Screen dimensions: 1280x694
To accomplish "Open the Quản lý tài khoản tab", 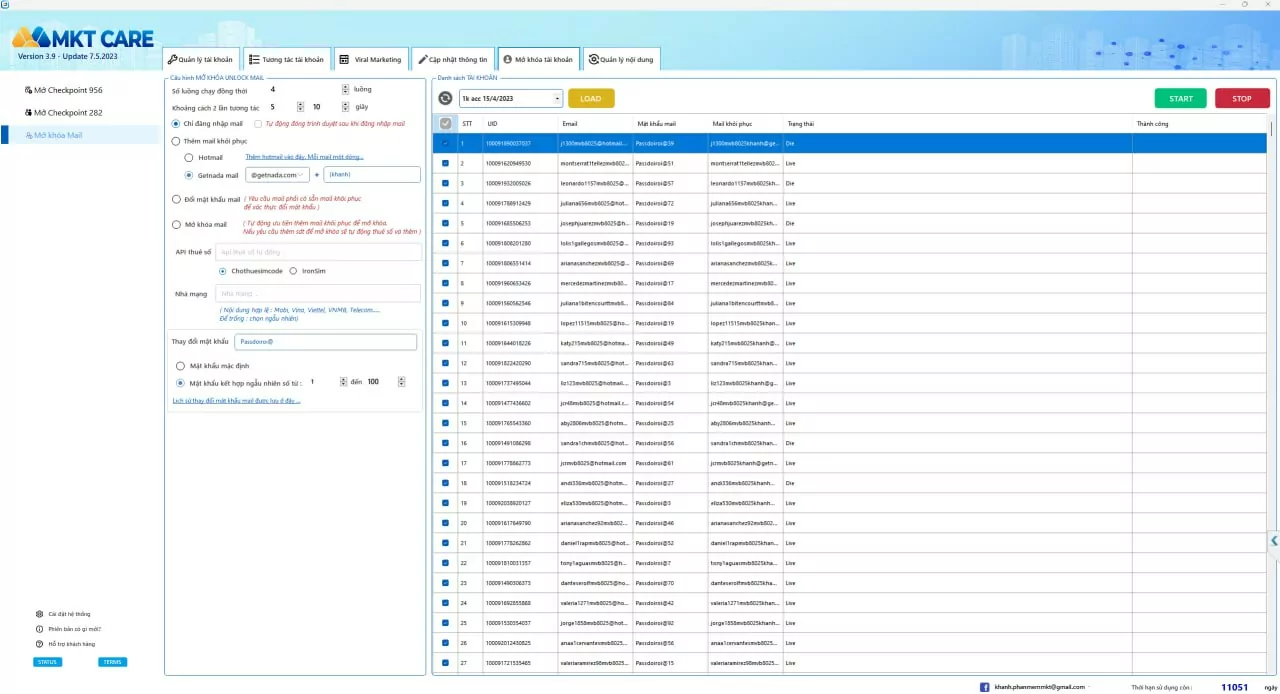I will [202, 60].
